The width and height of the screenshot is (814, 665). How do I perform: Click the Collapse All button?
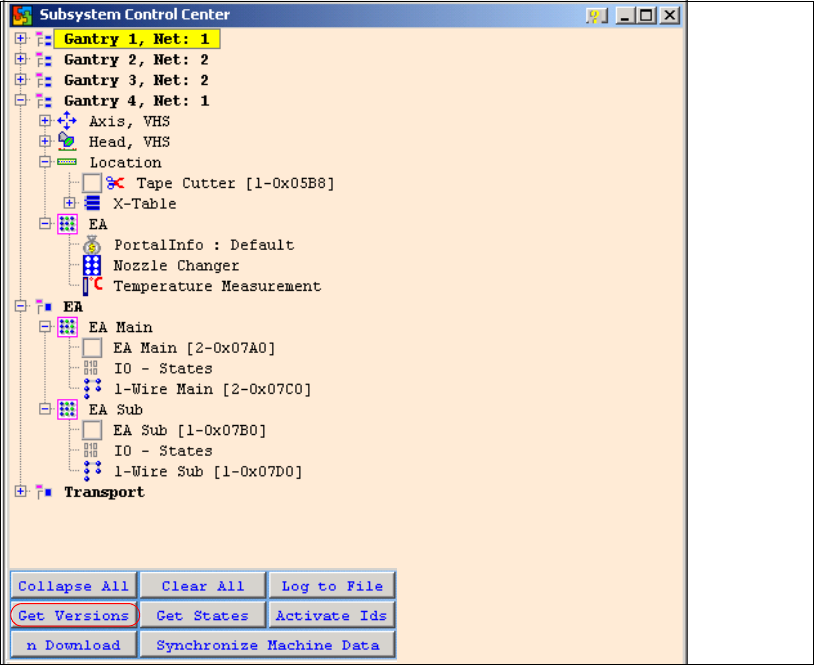coord(74,586)
